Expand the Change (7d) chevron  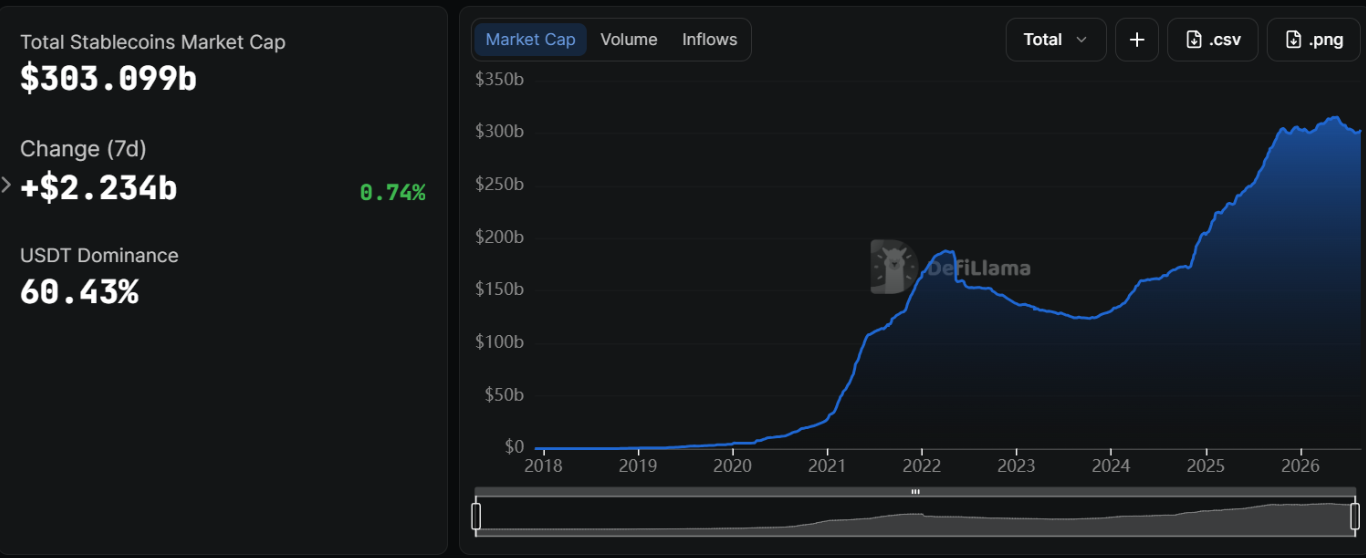pyautogui.click(x=6, y=185)
